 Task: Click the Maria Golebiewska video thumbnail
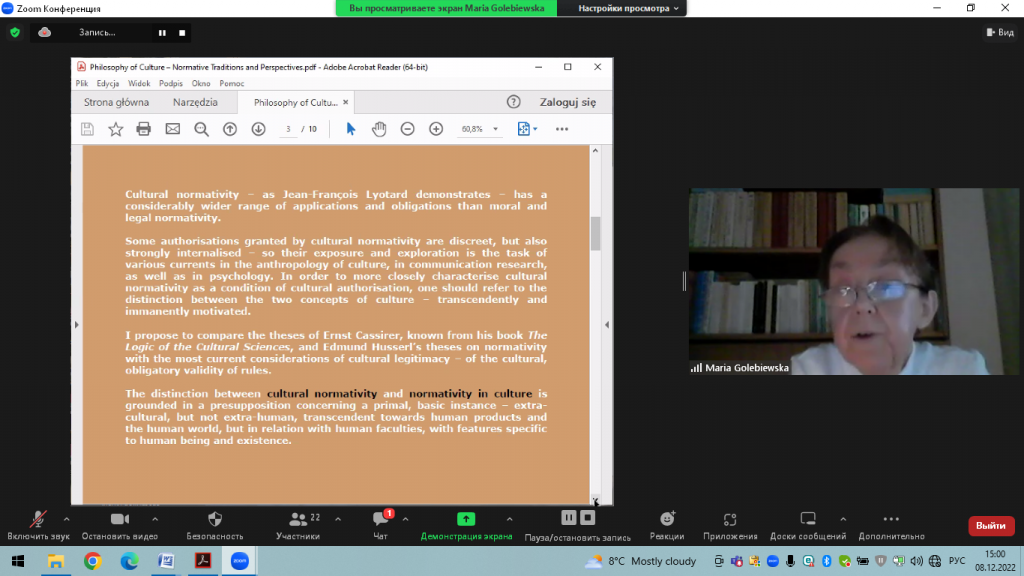tap(854, 281)
